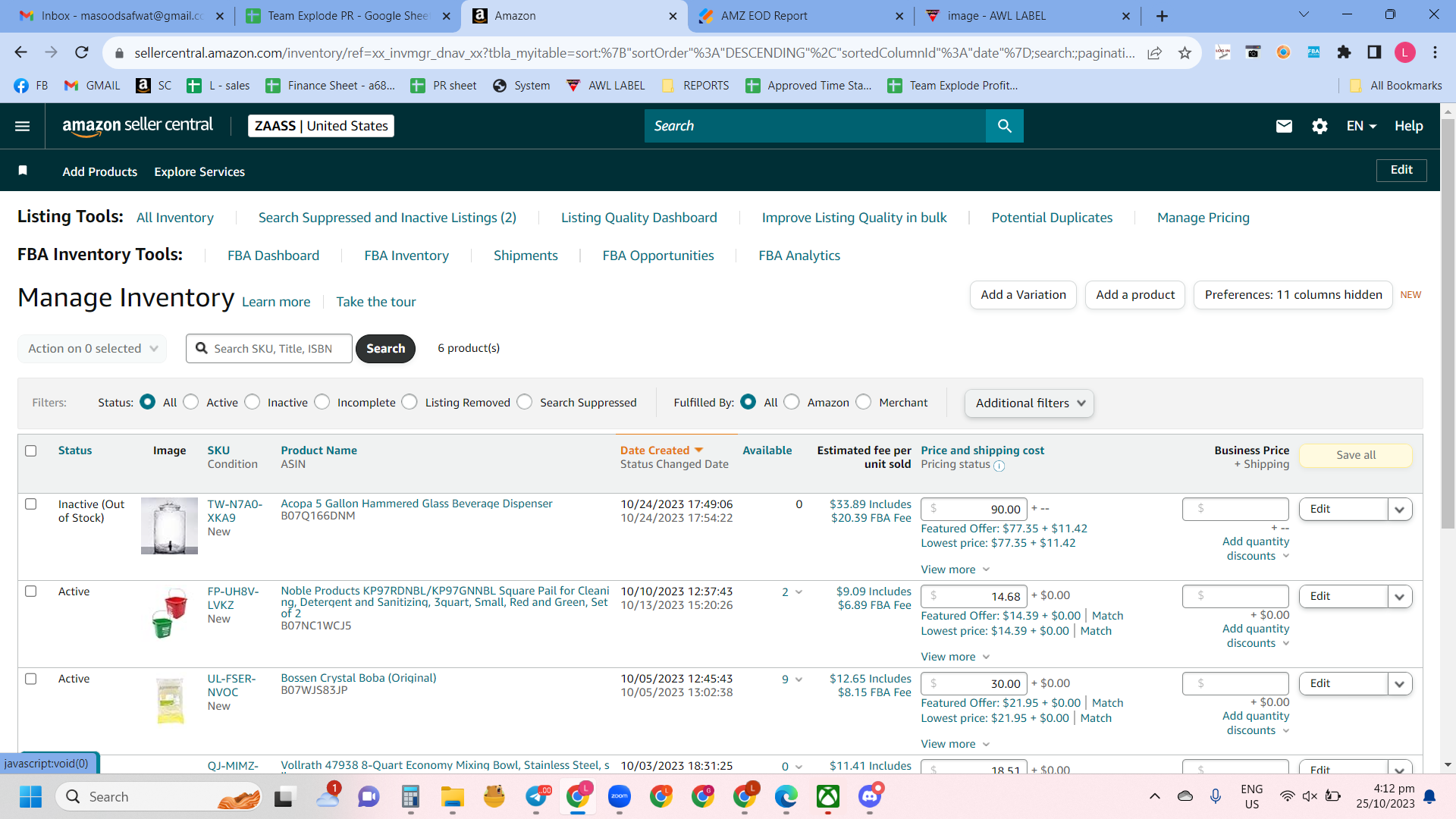The height and width of the screenshot is (819, 1456).
Task: Open Edit dropdown arrow for Noble Products pail
Action: pyautogui.click(x=1400, y=597)
